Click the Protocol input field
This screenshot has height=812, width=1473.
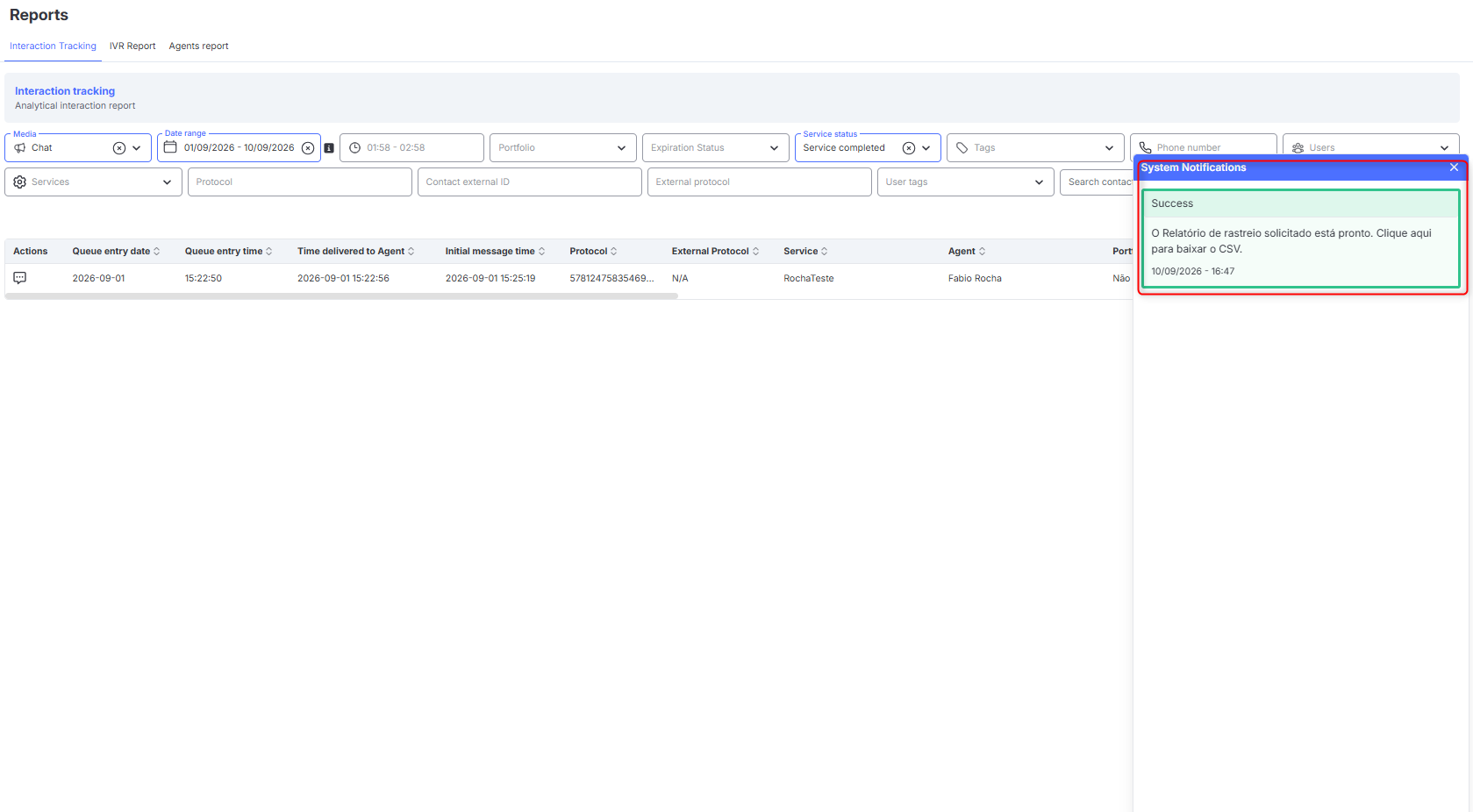[300, 182]
